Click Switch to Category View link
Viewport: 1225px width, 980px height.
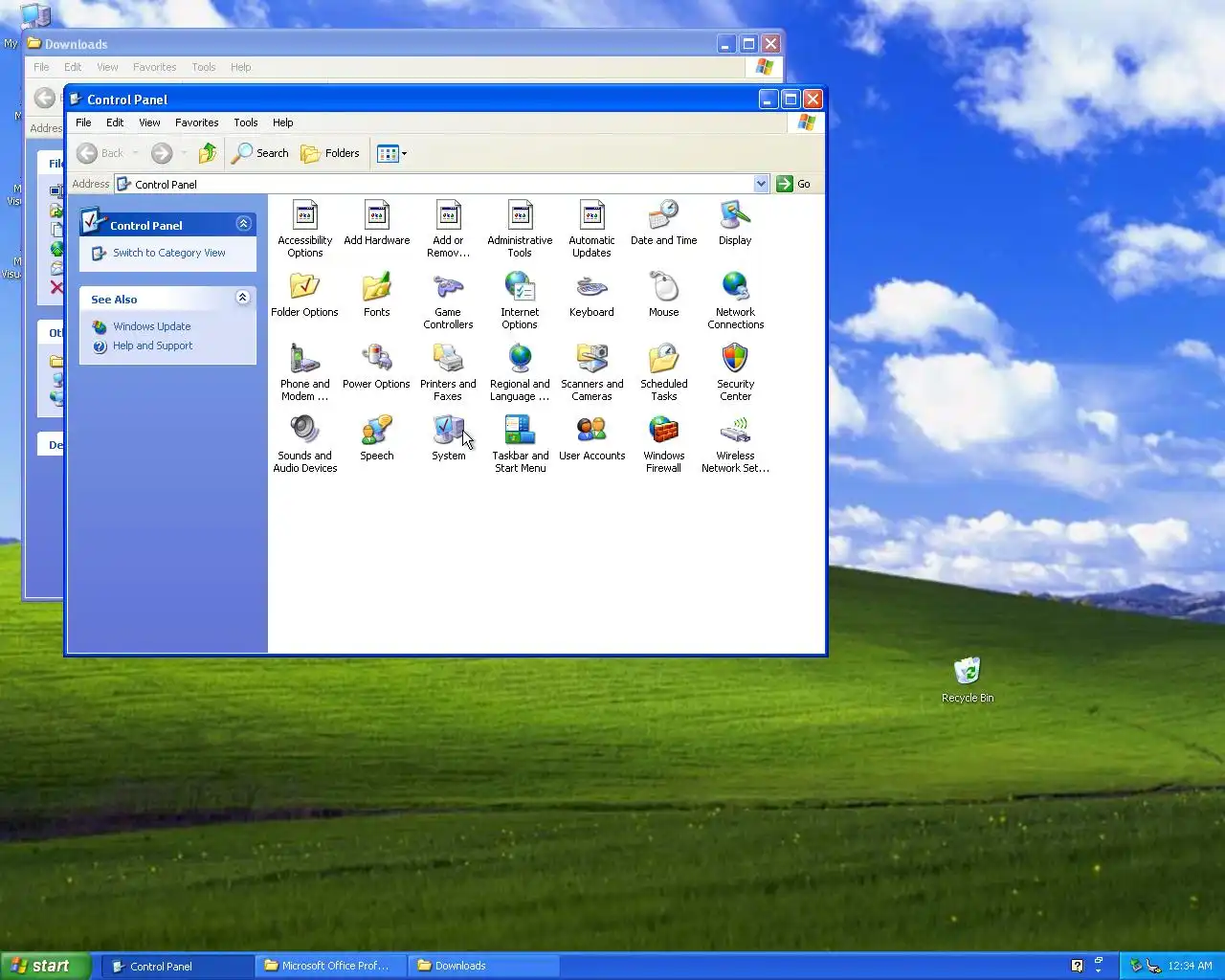(169, 253)
